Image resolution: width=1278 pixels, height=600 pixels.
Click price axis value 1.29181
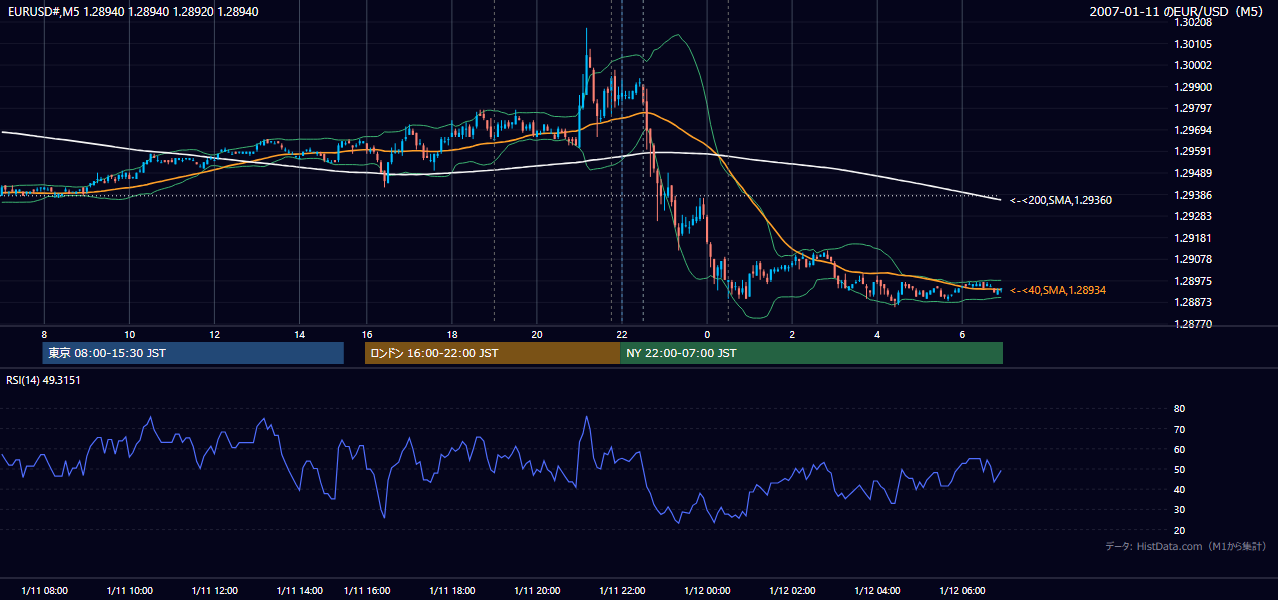pos(1194,238)
